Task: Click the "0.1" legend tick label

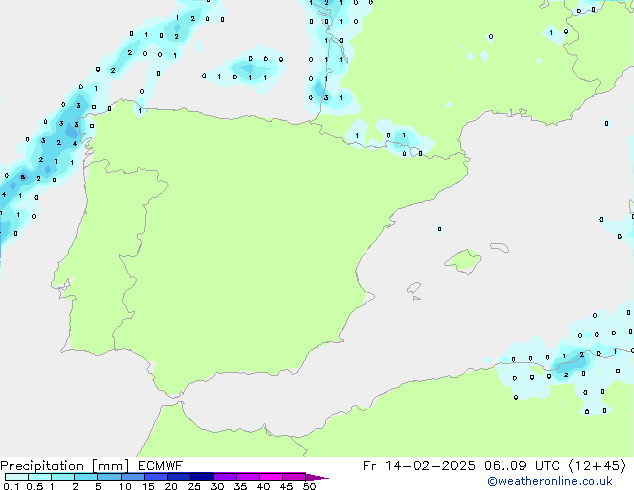Action: [11, 486]
